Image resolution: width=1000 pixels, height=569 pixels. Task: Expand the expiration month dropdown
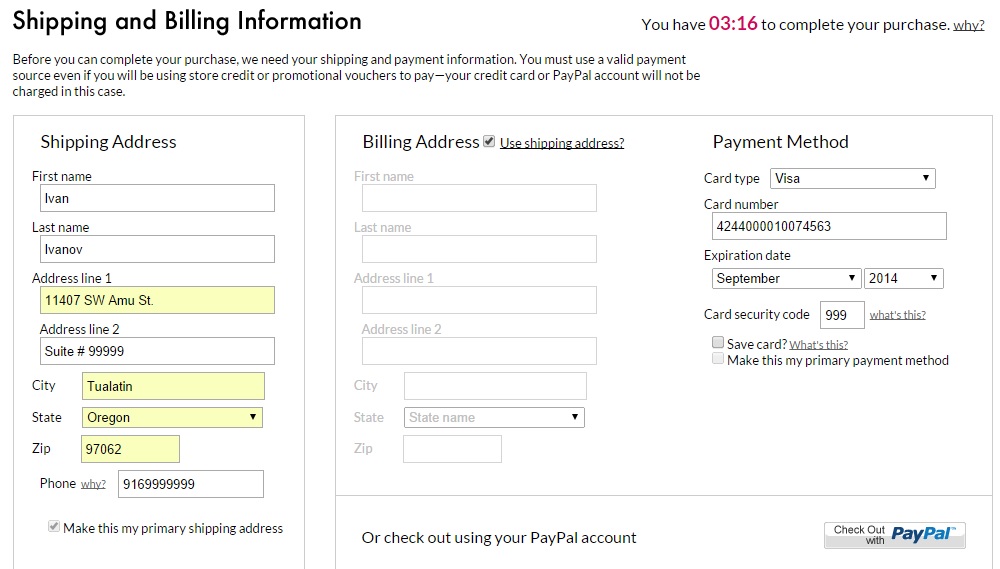click(786, 278)
